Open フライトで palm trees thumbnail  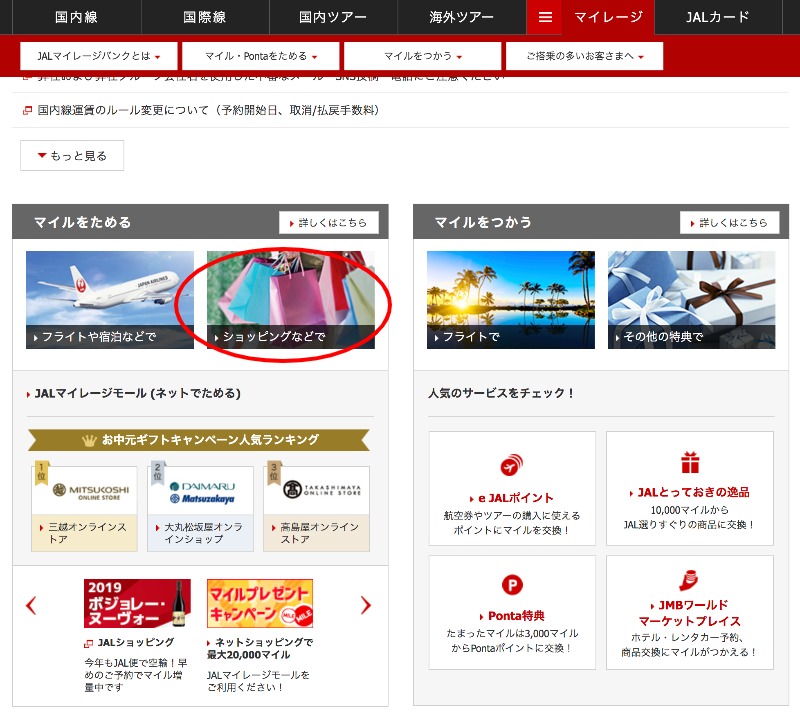(511, 300)
